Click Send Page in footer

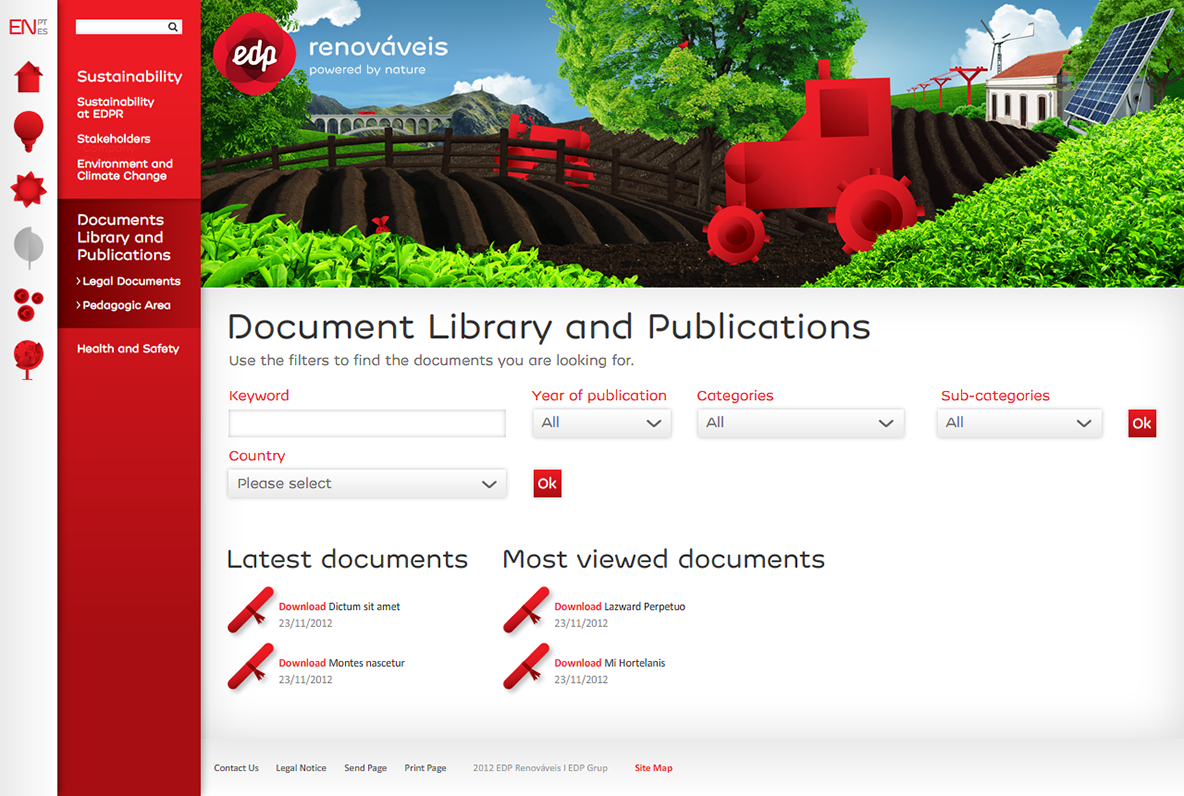[365, 768]
